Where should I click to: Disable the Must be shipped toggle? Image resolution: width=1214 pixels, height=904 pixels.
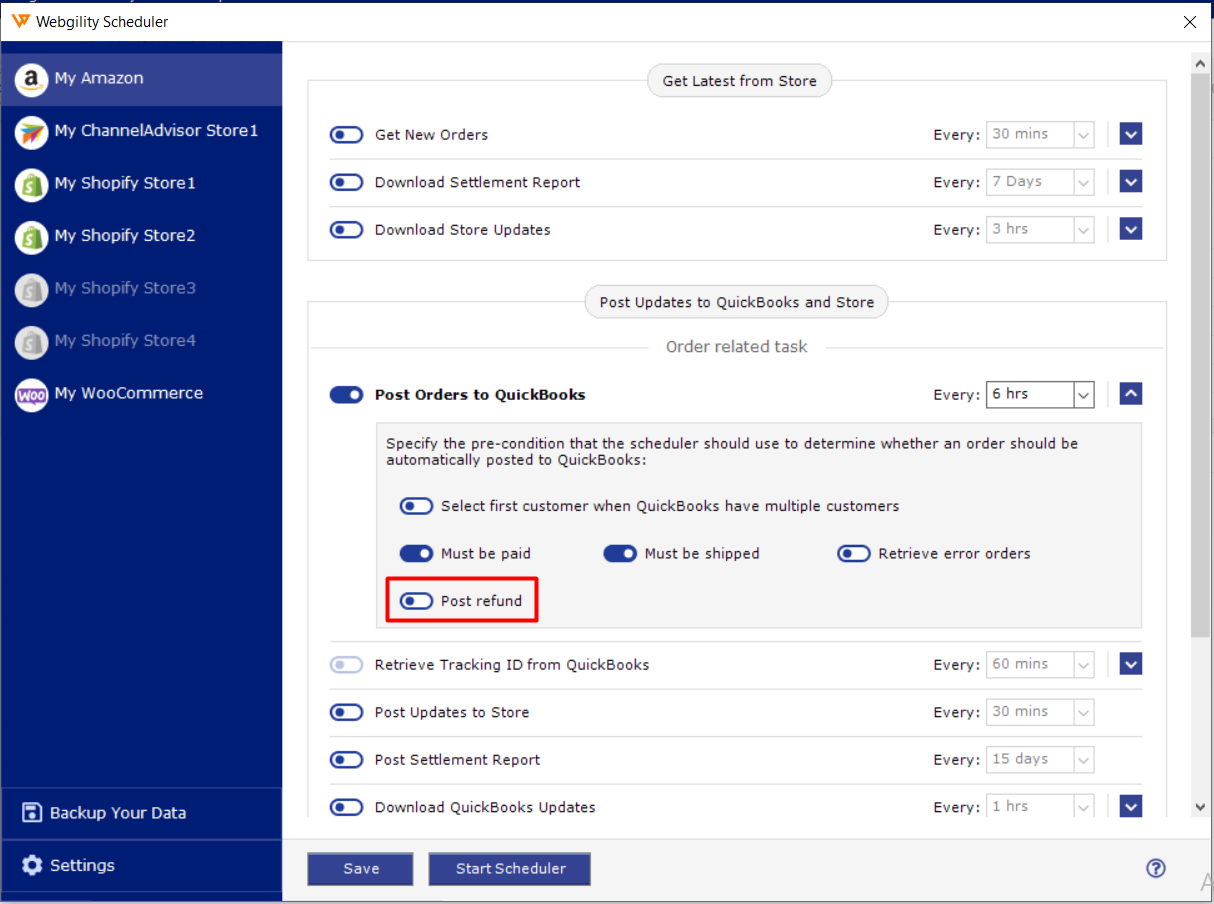[620, 554]
